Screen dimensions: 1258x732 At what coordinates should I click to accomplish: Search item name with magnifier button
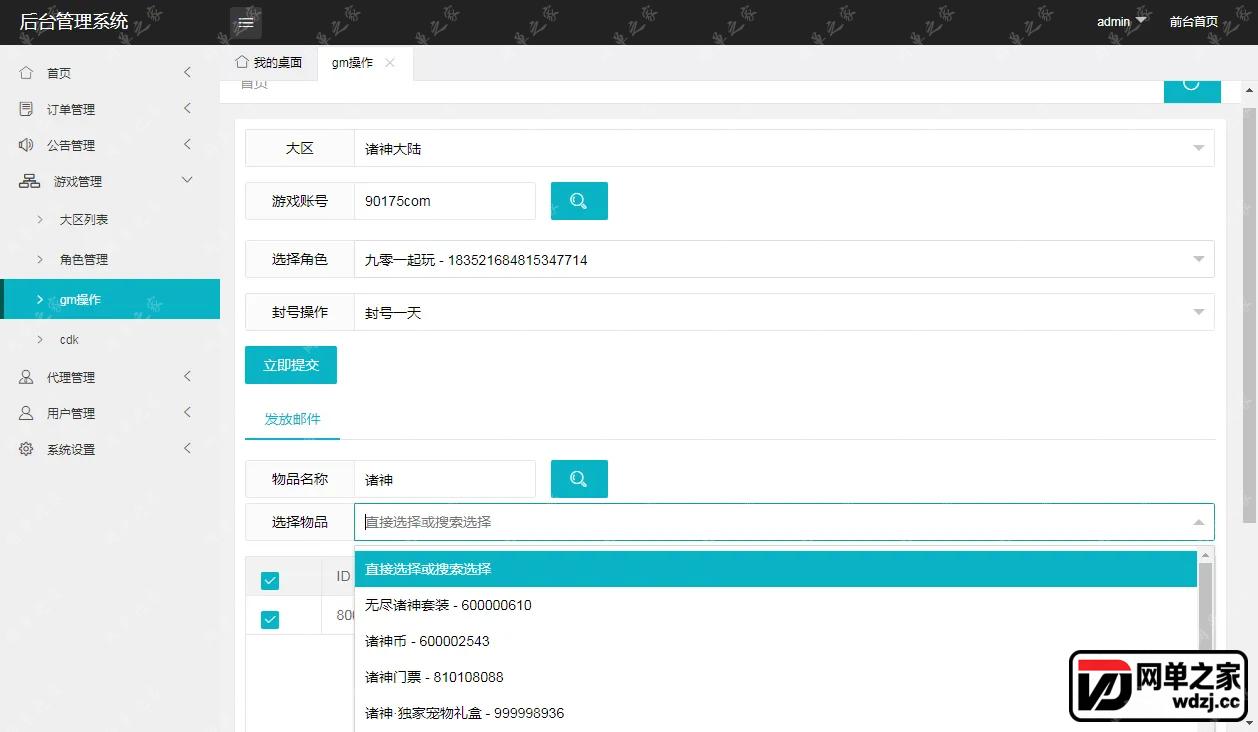pos(579,479)
